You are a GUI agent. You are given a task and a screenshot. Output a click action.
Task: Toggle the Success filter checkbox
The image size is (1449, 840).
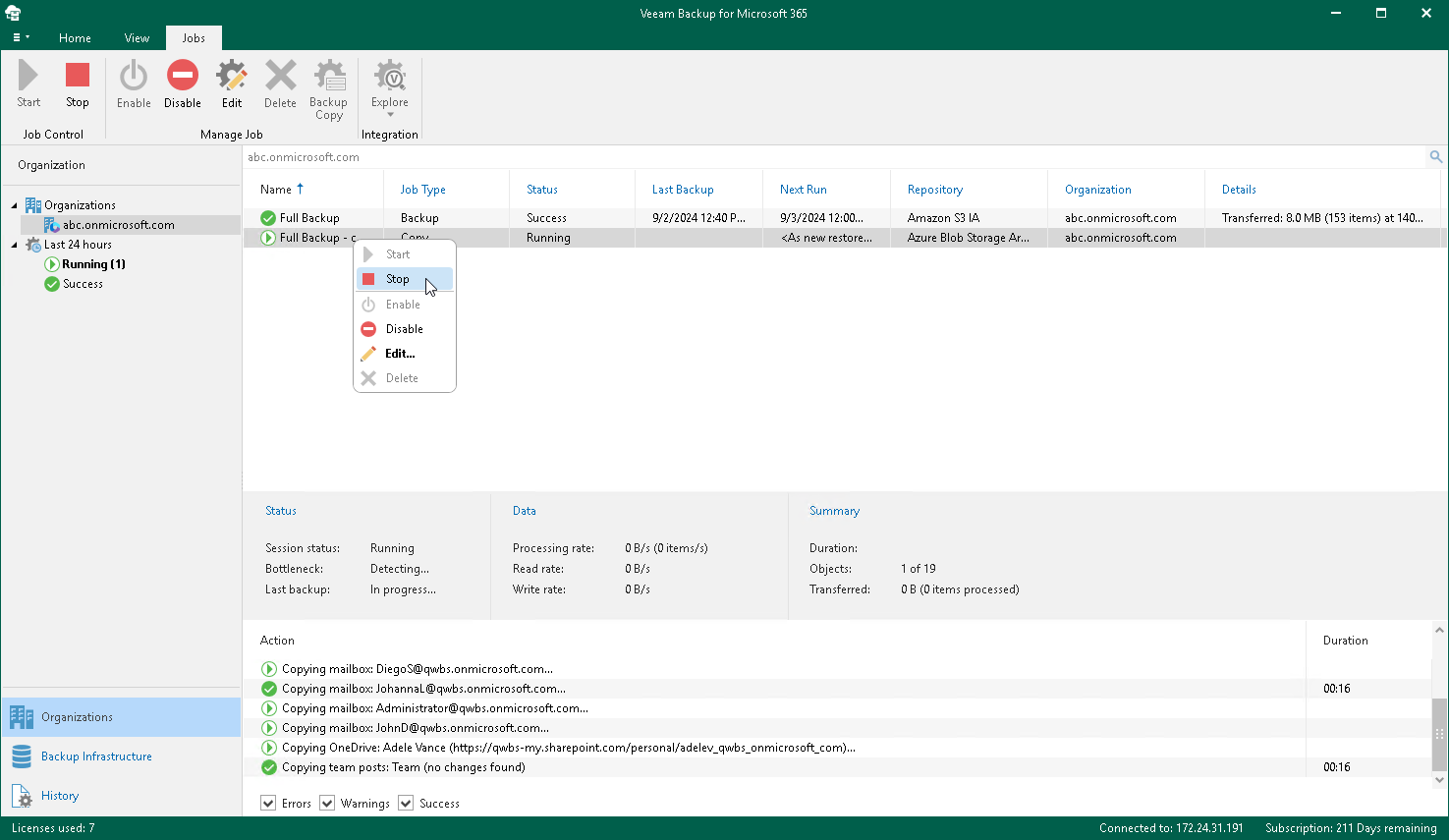tap(406, 804)
